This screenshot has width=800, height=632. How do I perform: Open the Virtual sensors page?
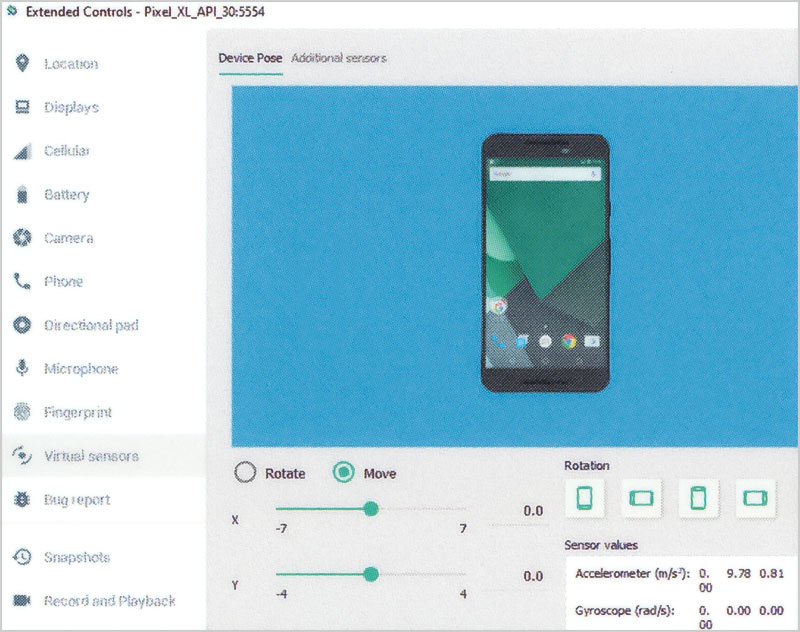click(104, 456)
